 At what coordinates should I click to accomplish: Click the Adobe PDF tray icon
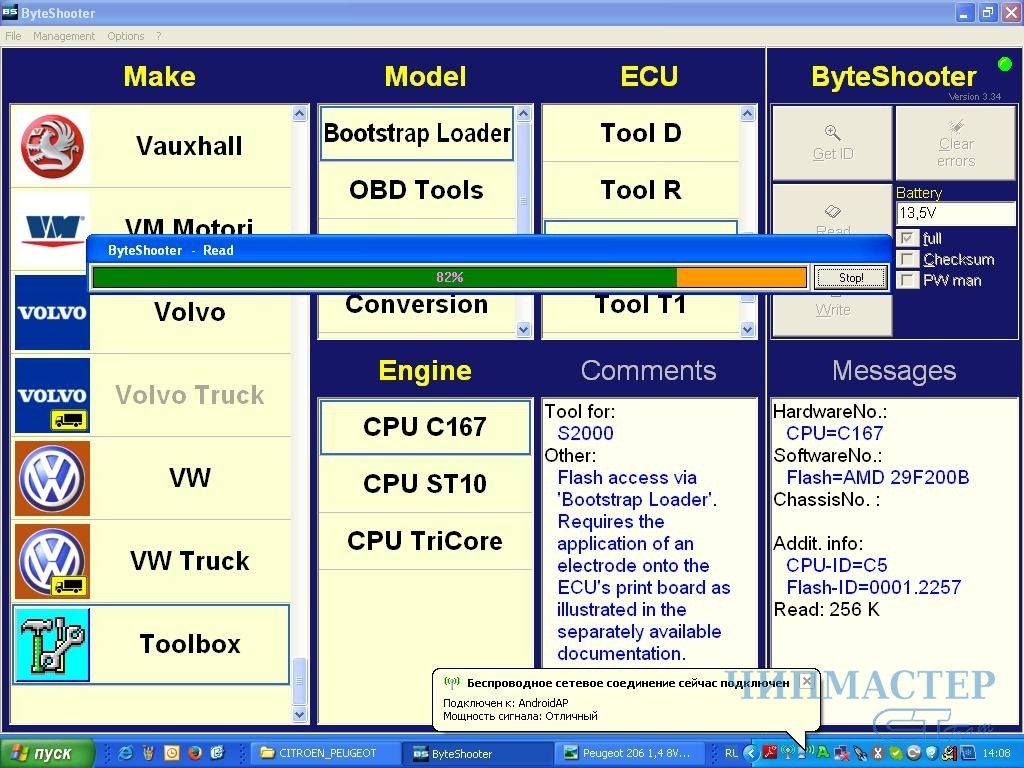(771, 753)
